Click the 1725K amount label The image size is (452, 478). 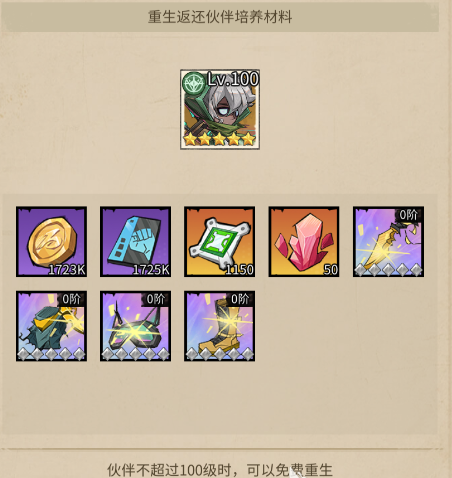151,269
